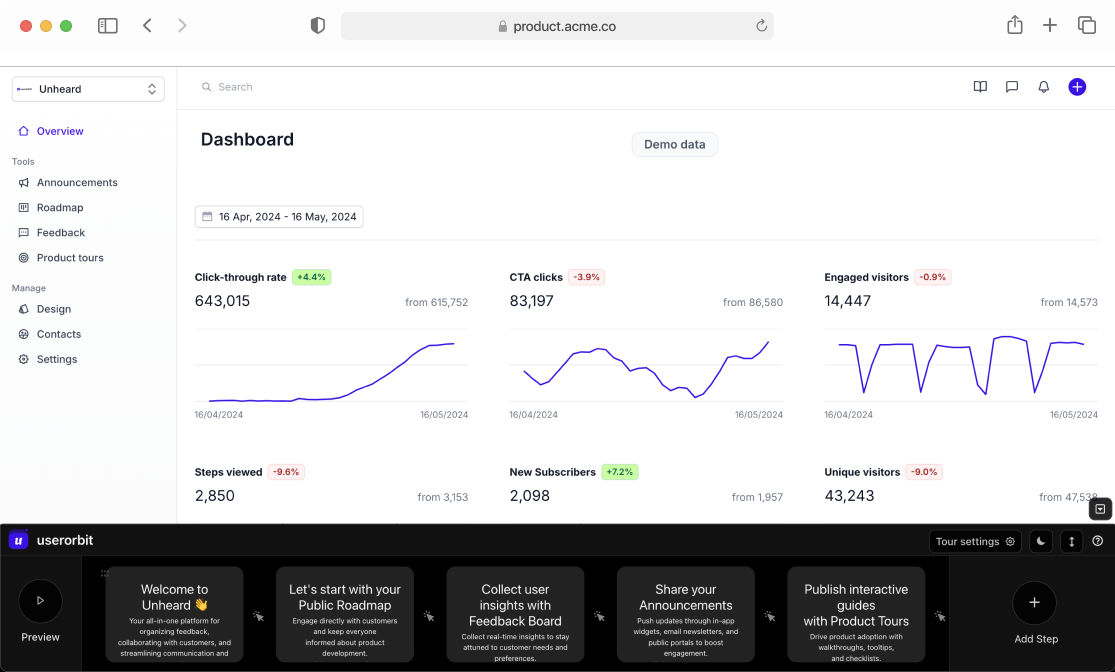Open the date range picker
The image size is (1115, 672).
(x=279, y=216)
